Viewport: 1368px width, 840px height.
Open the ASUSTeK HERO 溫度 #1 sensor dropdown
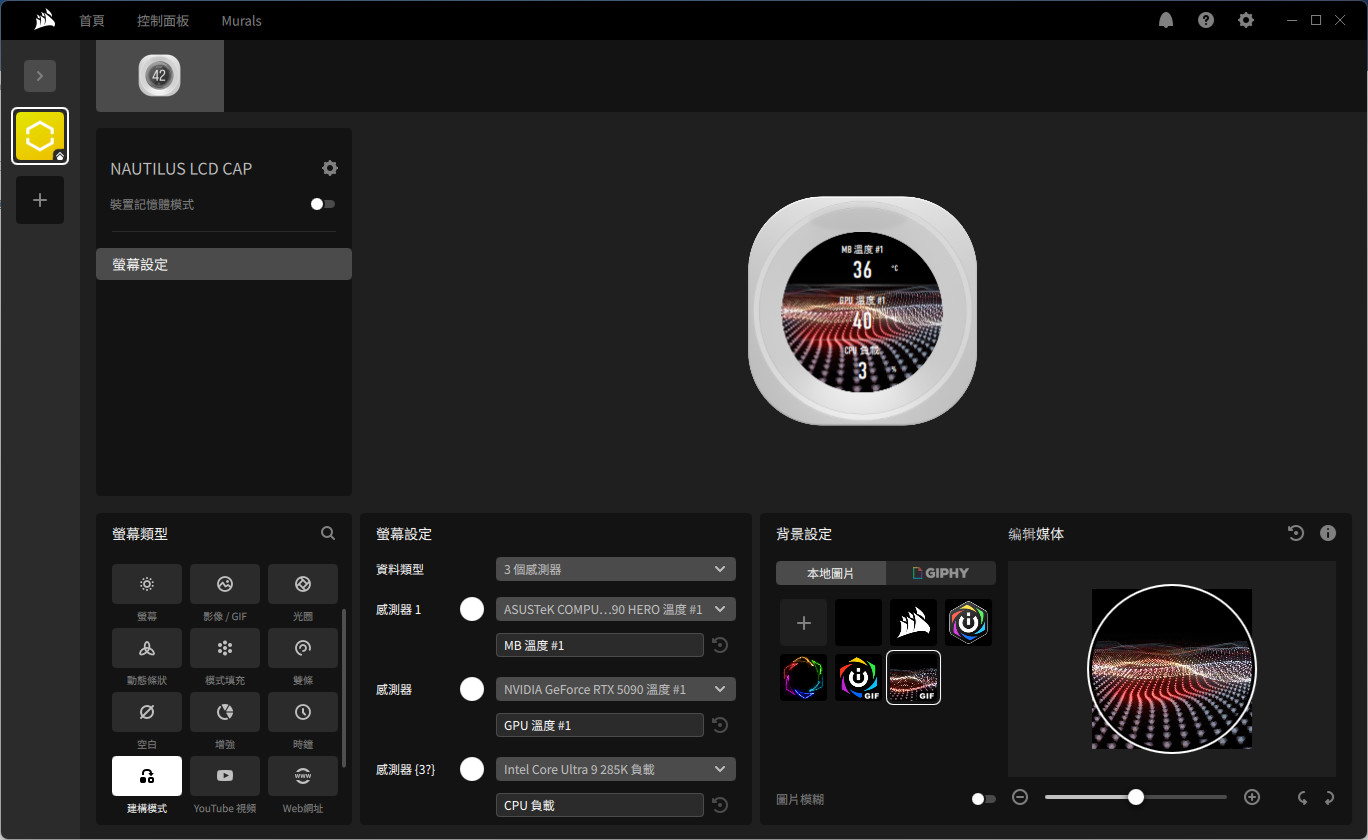click(x=616, y=609)
